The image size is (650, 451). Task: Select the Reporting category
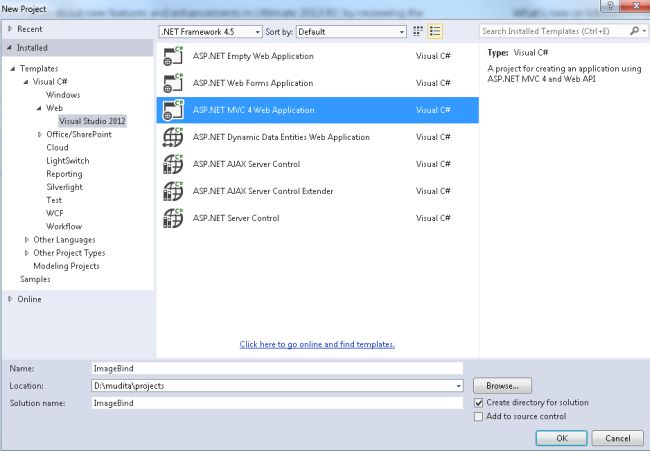click(x=64, y=174)
